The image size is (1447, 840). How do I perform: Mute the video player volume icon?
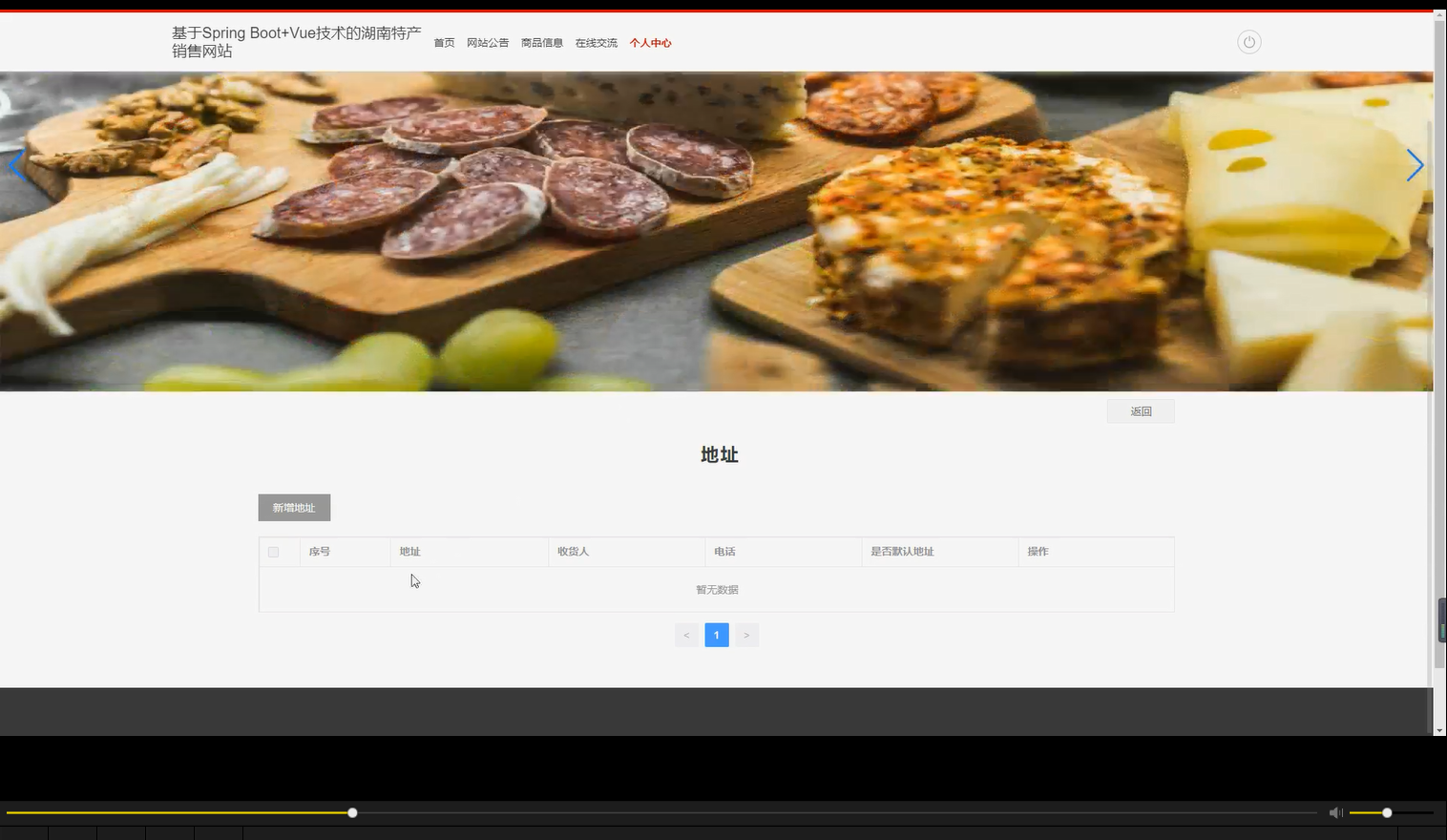coord(1335,812)
